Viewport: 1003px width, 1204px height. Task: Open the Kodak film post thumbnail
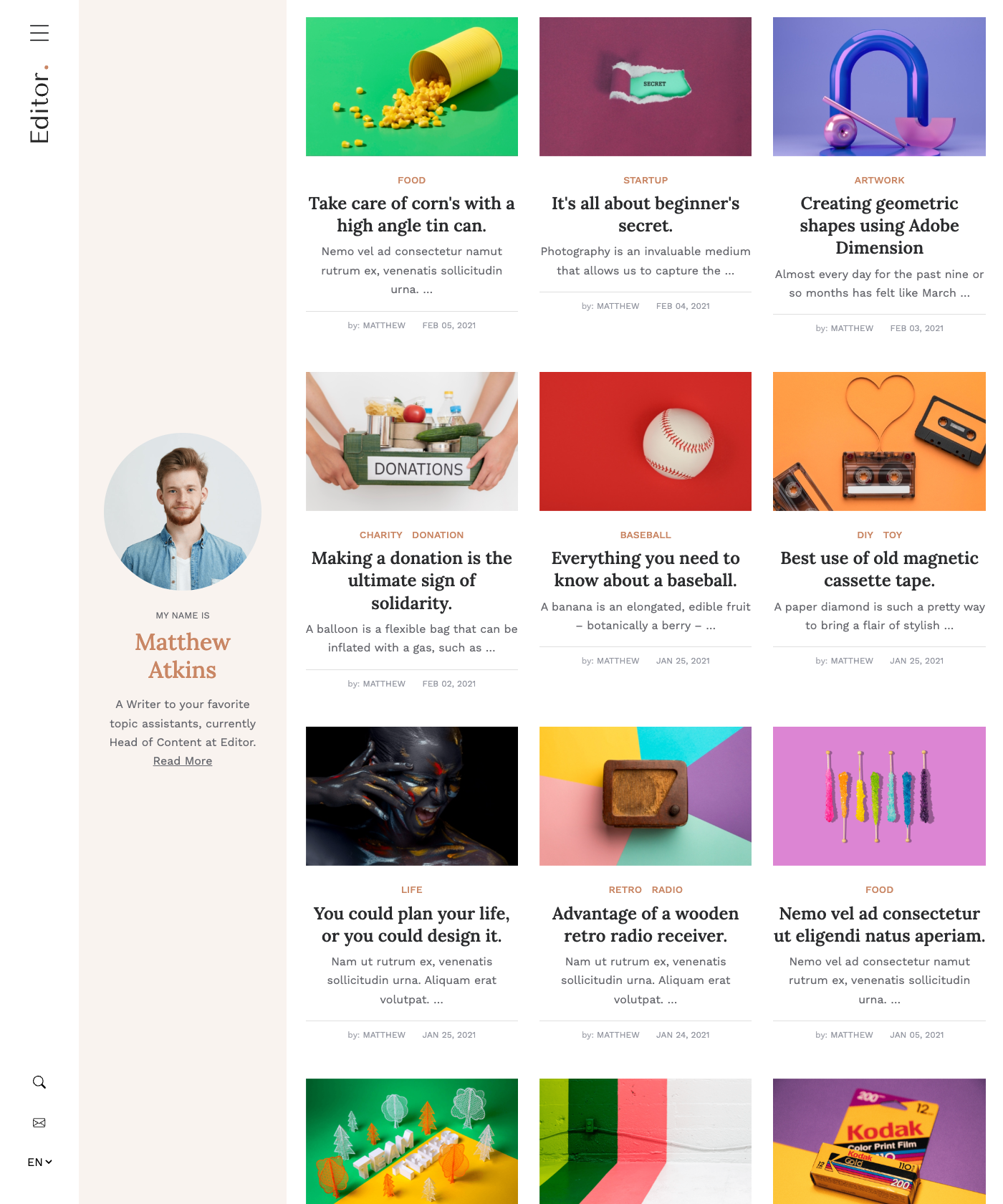(879, 1142)
